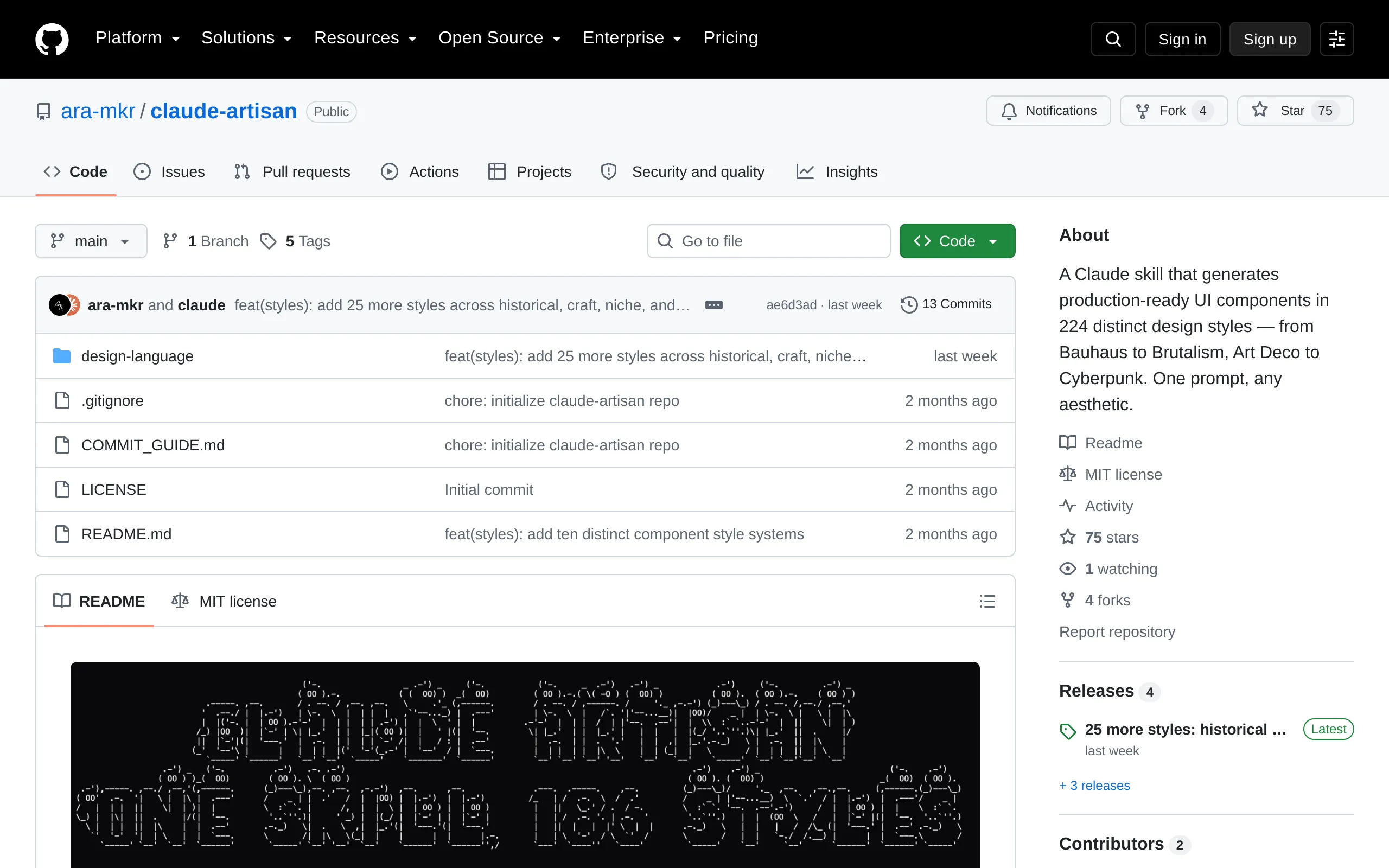
Task: Open the 'Initial commit' message link
Action: coord(488,490)
